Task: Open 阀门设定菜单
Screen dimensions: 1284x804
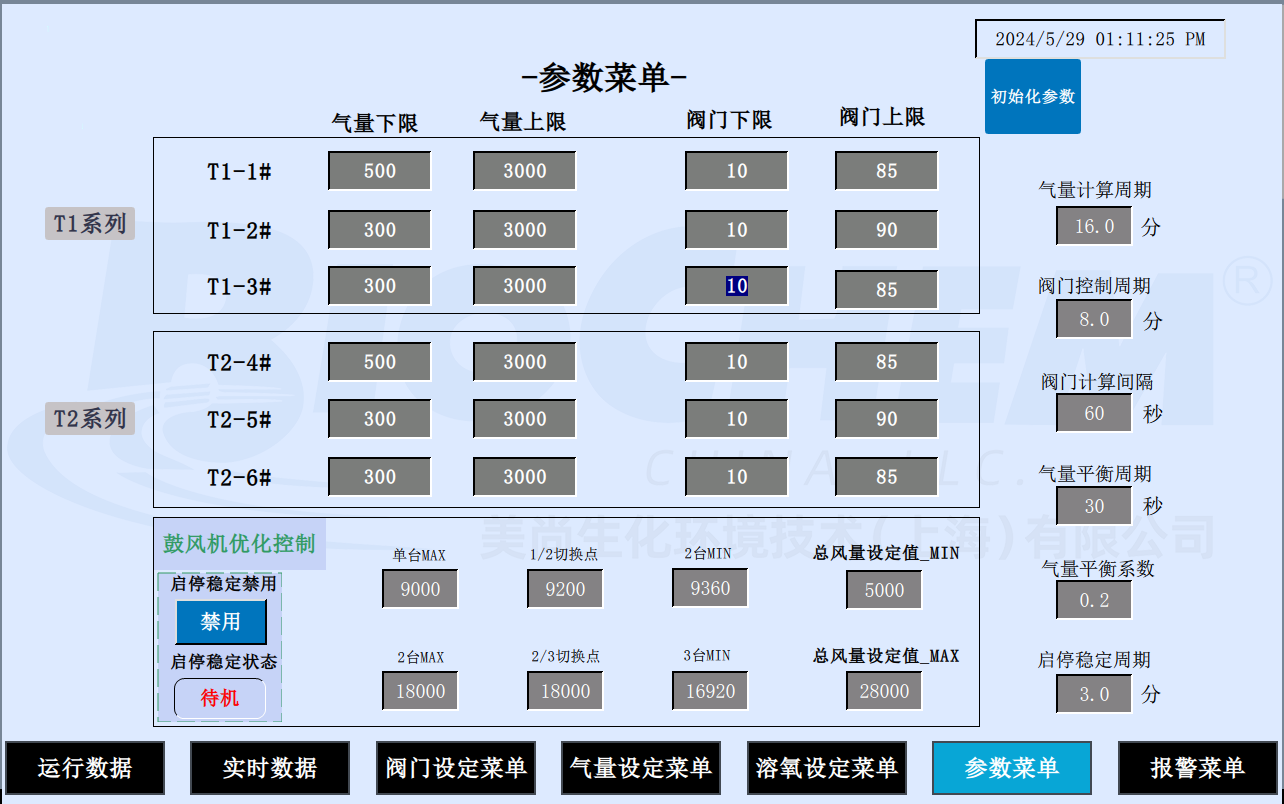Action: click(456, 768)
